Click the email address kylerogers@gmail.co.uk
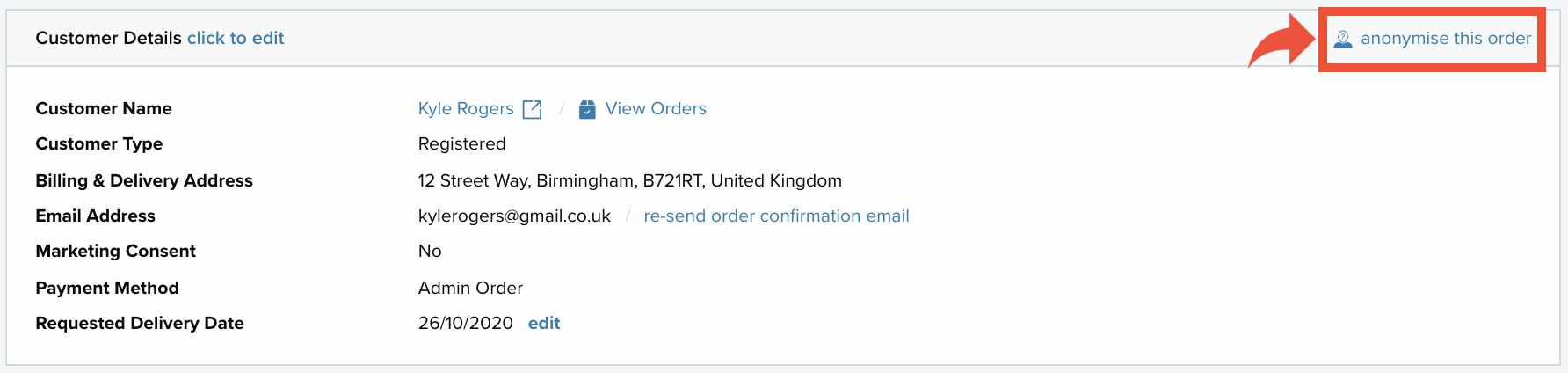 coord(514,216)
